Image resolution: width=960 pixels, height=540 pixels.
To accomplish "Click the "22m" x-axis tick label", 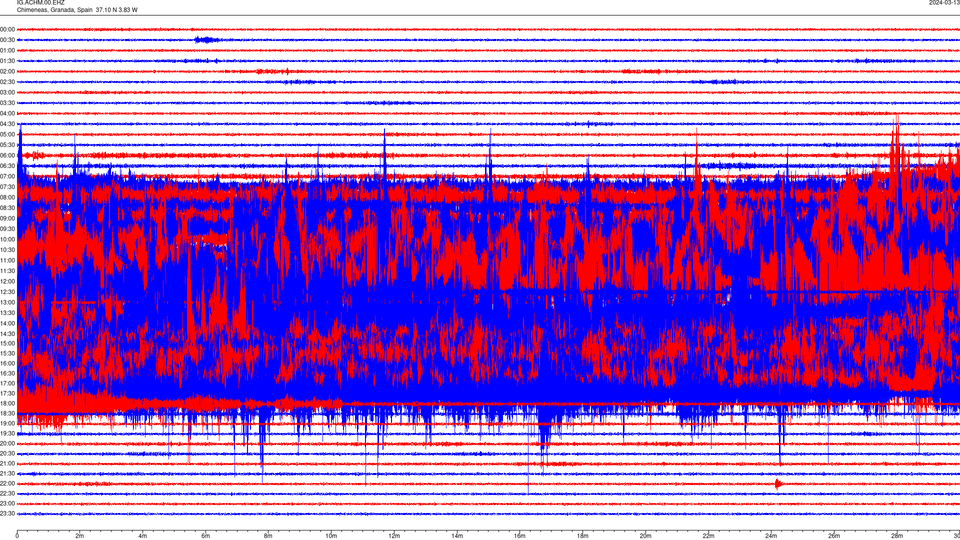I will [x=708, y=536].
